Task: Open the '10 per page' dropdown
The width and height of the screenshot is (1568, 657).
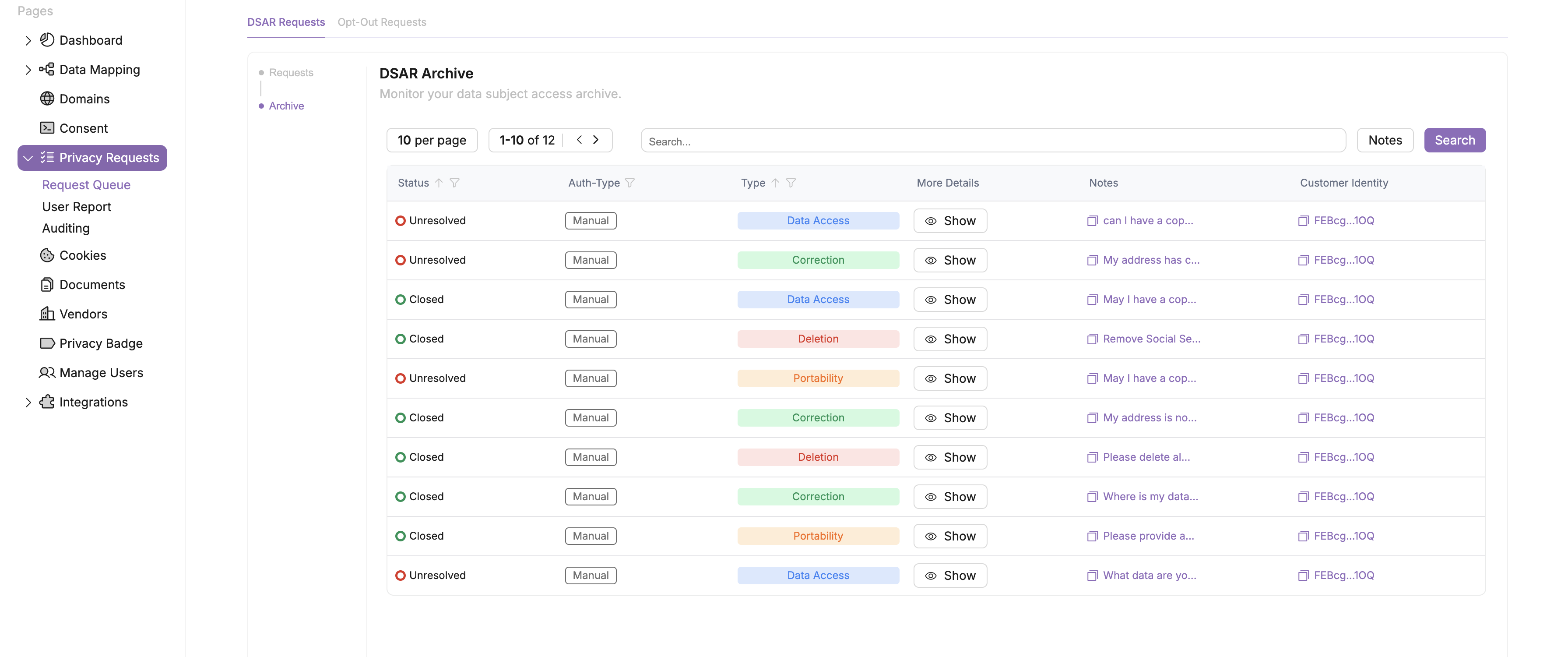Action: (x=432, y=140)
